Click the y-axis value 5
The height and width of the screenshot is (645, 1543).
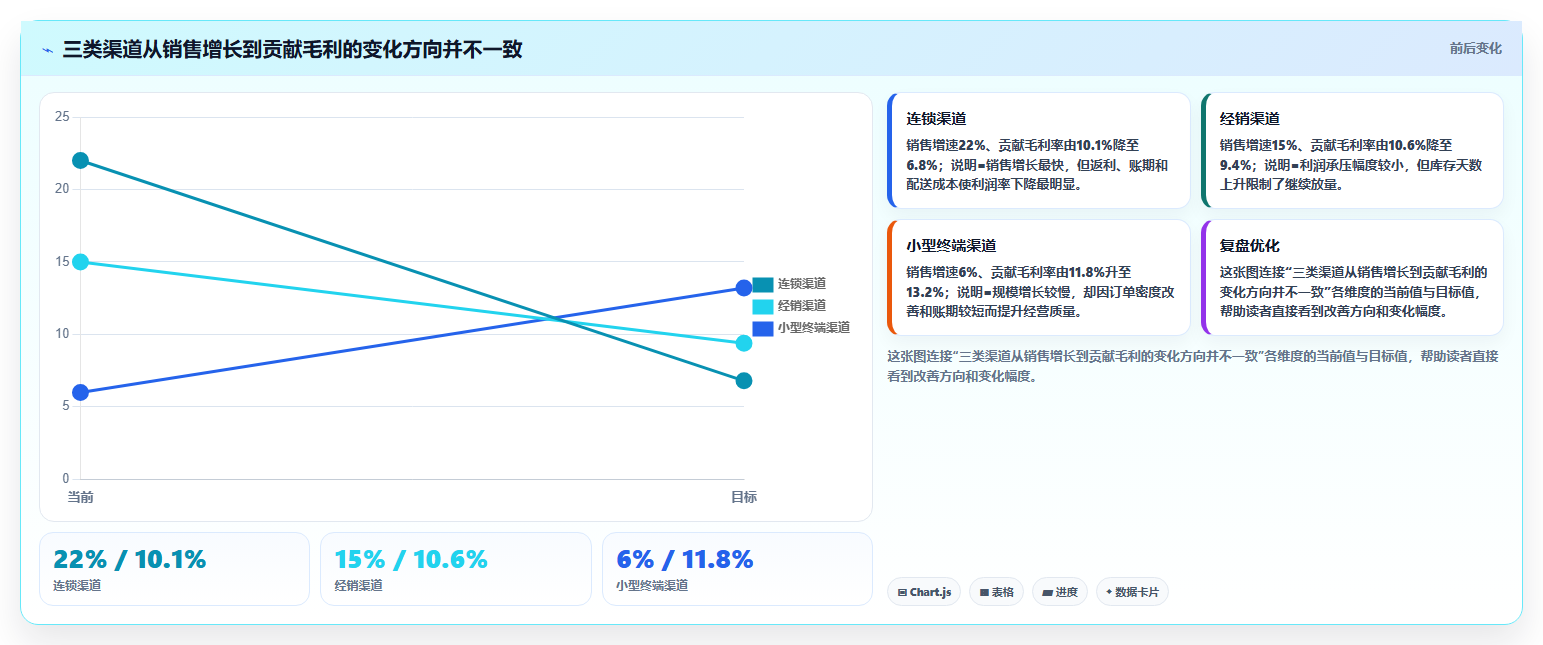[x=66, y=406]
